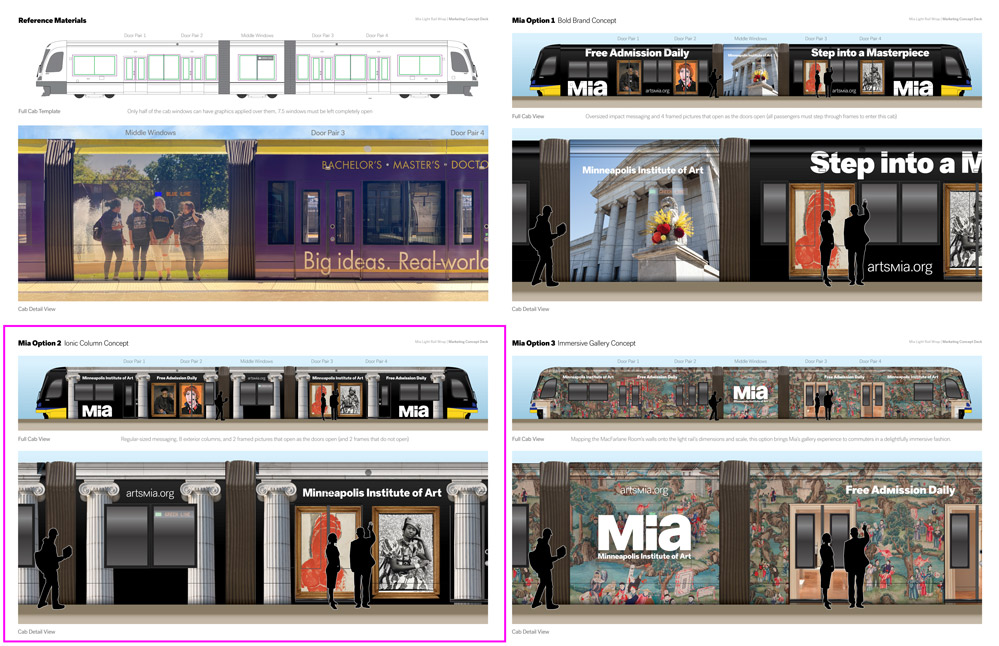Screen dimensions: 999x646
Task: Click the red framed artwork in Option 1 detail
Action: 821,231
